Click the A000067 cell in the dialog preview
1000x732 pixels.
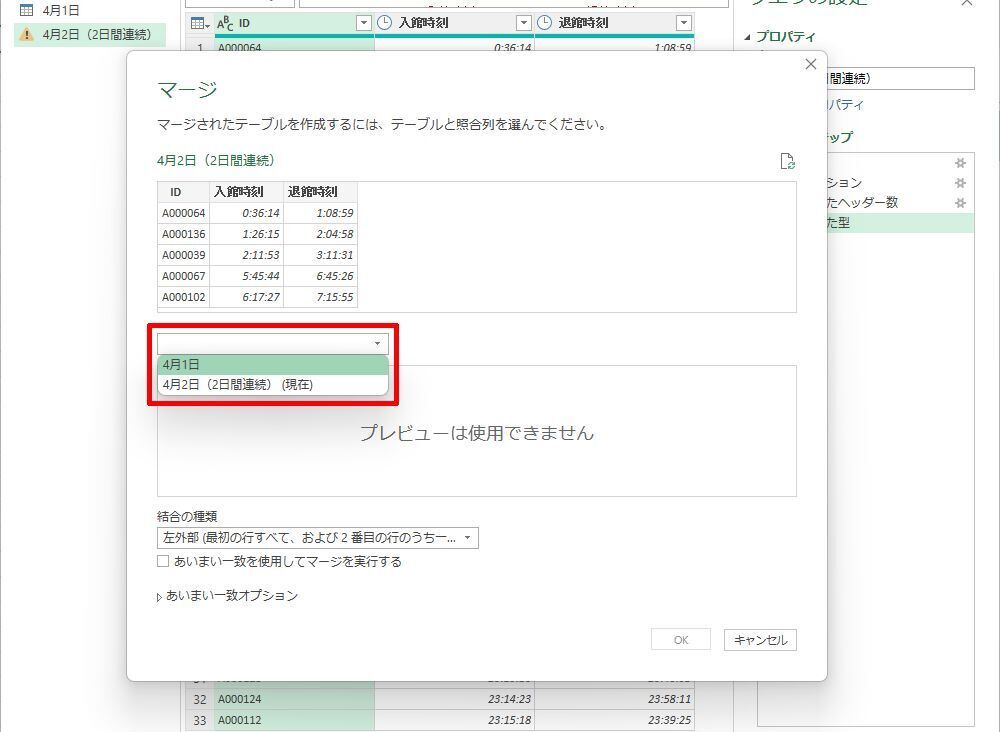[x=184, y=276]
